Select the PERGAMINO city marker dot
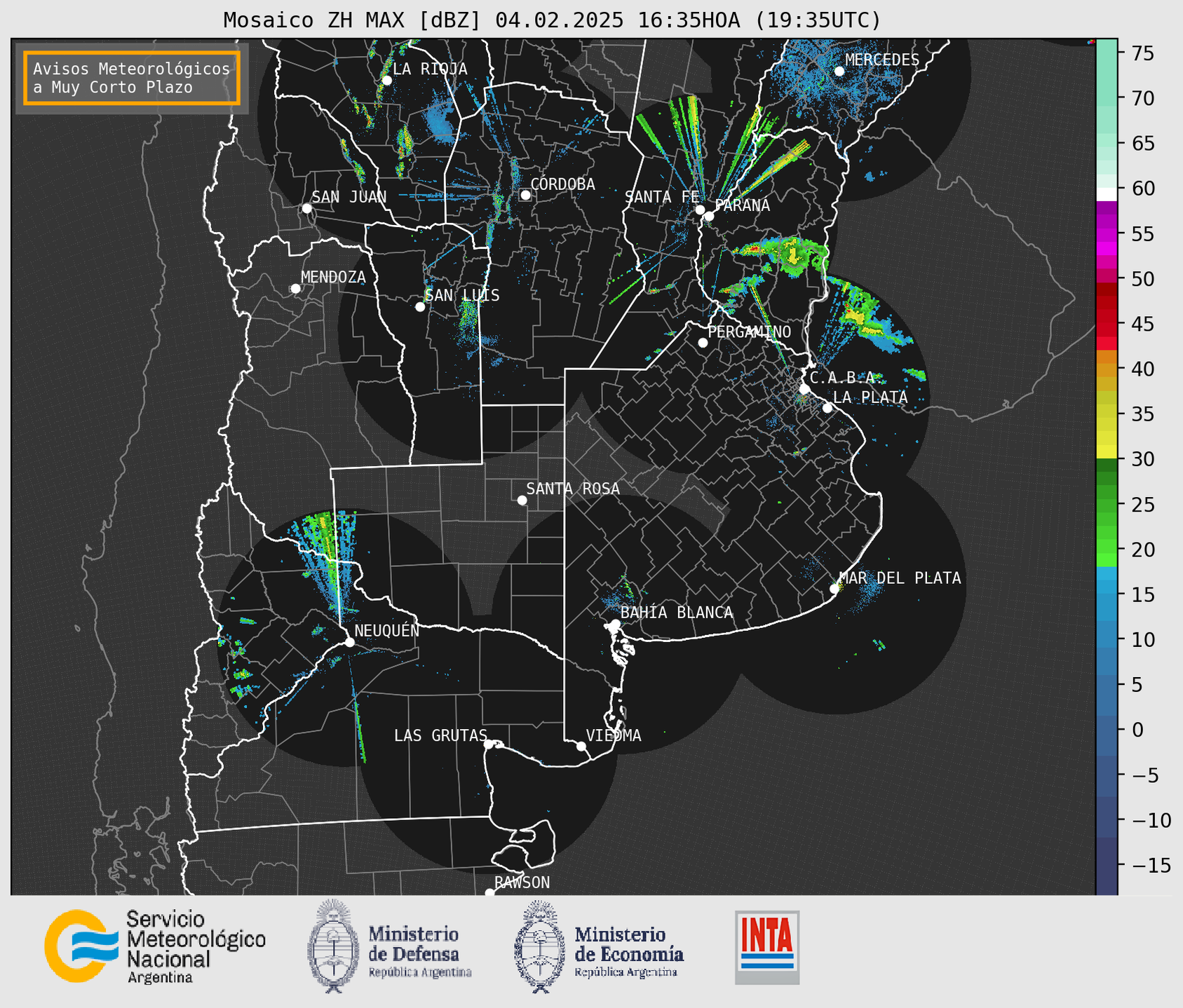 703,343
